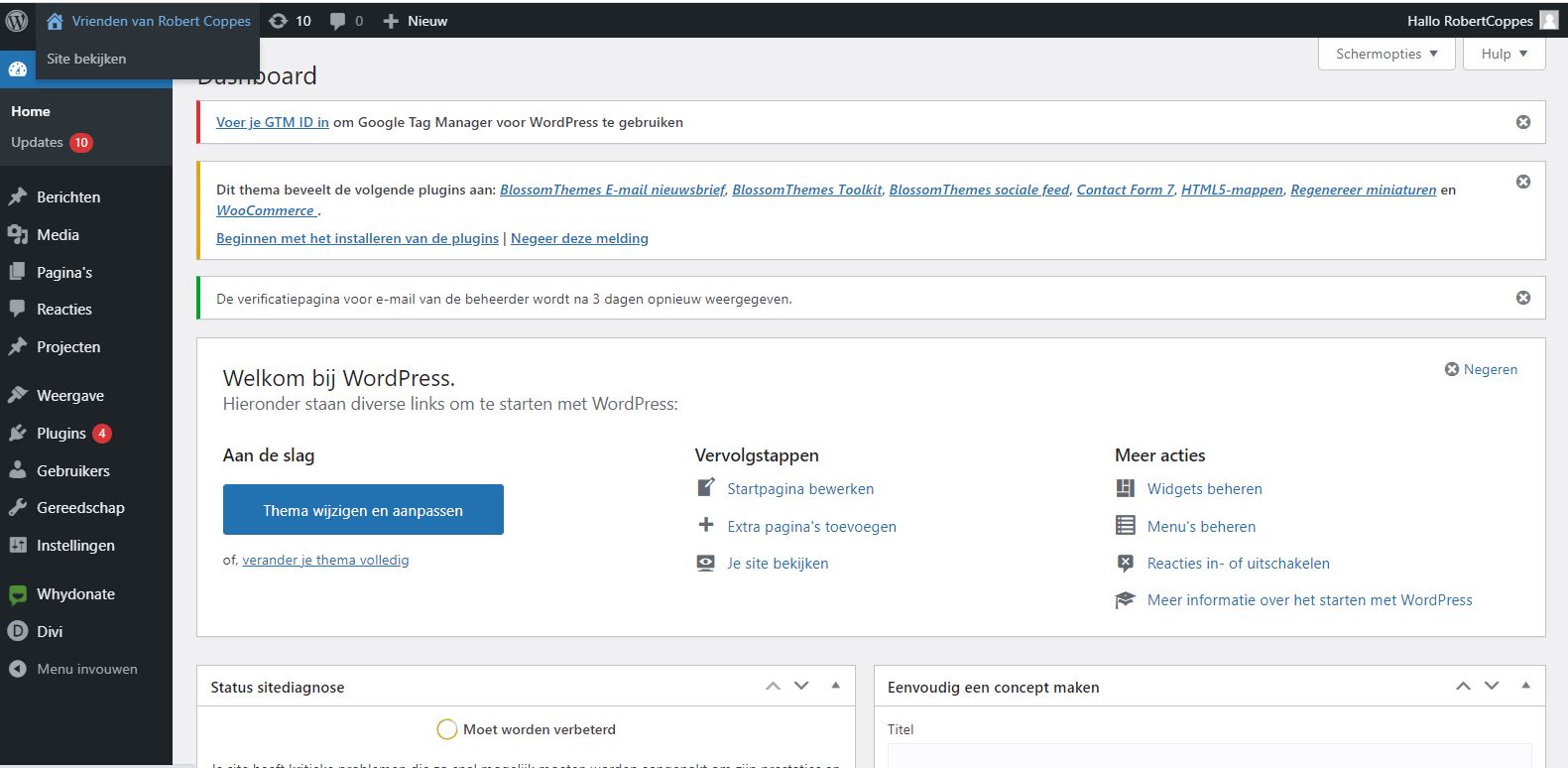This screenshot has width=1568, height=768.
Task: Click the Weergave brush icon
Action: click(17, 395)
